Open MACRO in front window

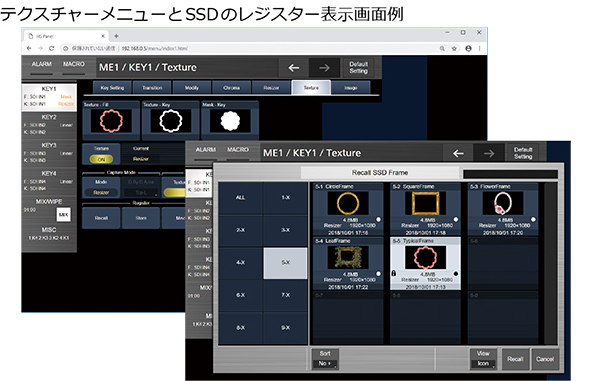click(238, 152)
